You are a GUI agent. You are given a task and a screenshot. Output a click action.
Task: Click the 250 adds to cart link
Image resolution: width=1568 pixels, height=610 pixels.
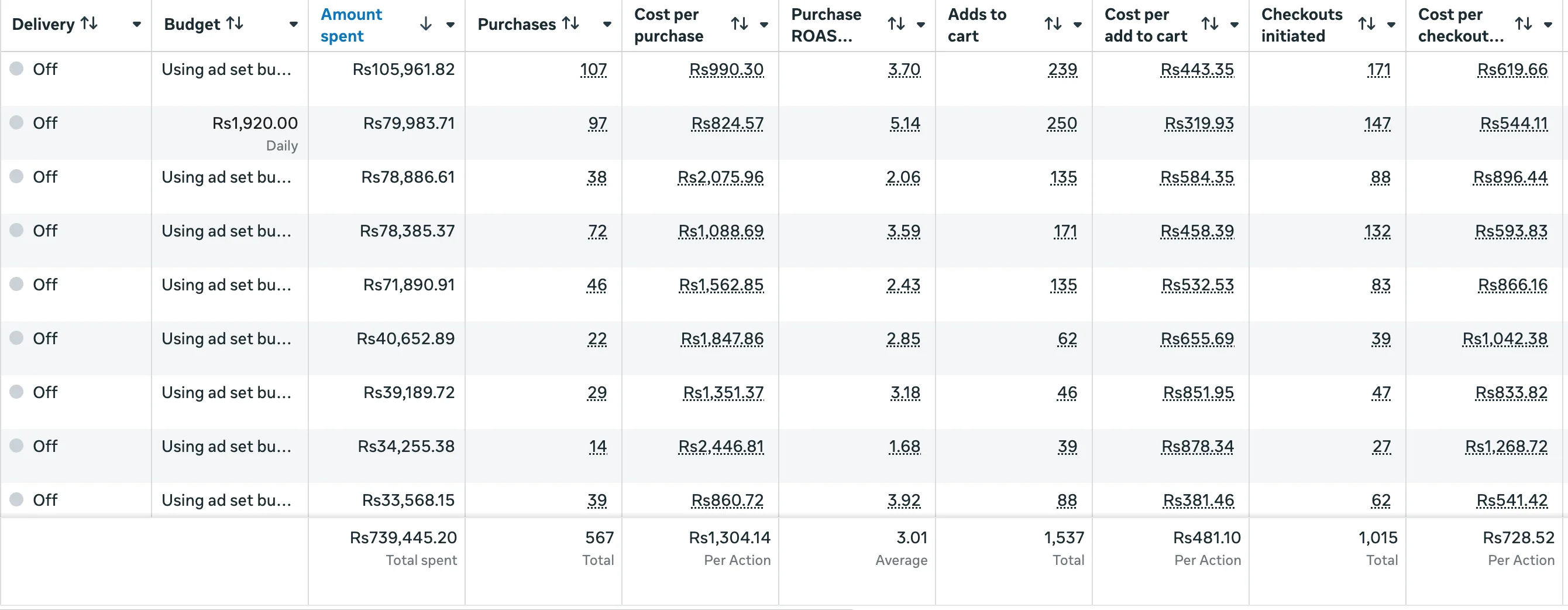[x=1062, y=124]
